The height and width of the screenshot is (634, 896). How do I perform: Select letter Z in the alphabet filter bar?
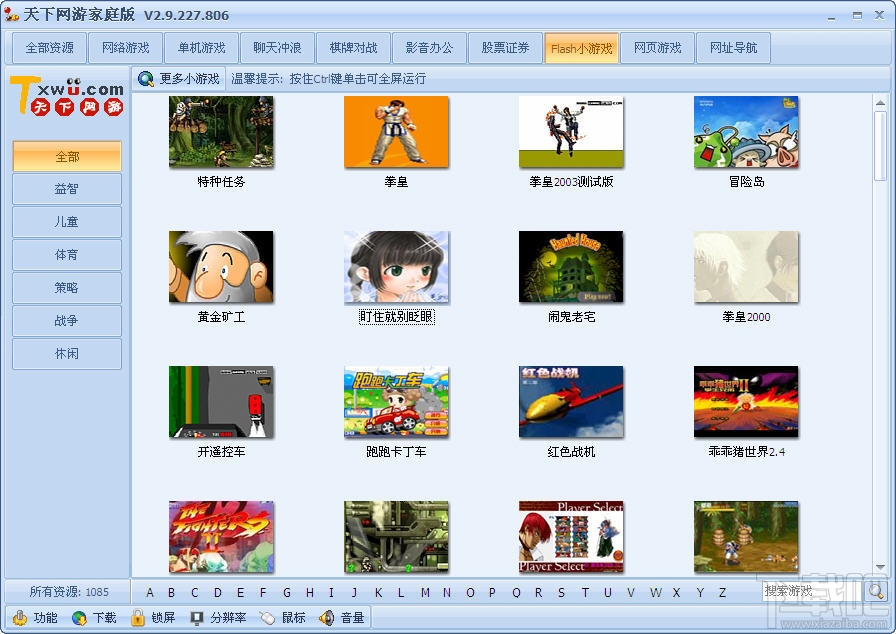tap(721, 592)
